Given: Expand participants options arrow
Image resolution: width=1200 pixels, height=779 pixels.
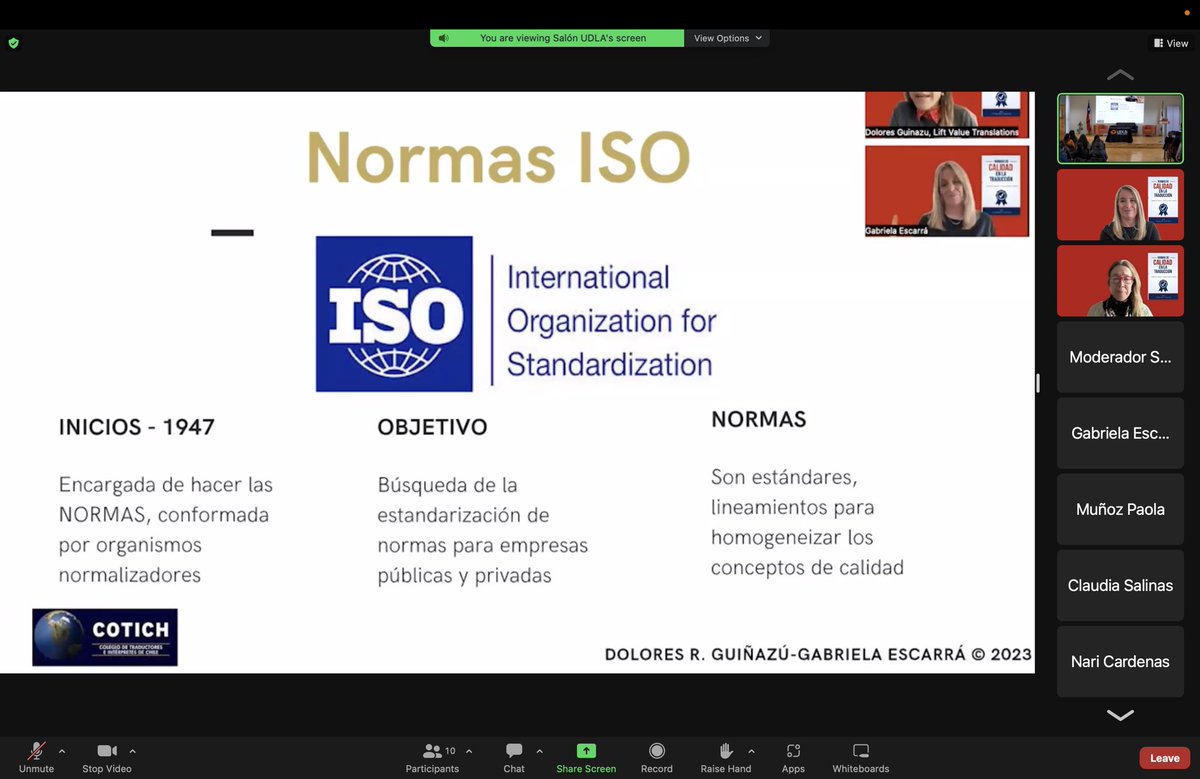Looking at the screenshot, I should [469, 751].
